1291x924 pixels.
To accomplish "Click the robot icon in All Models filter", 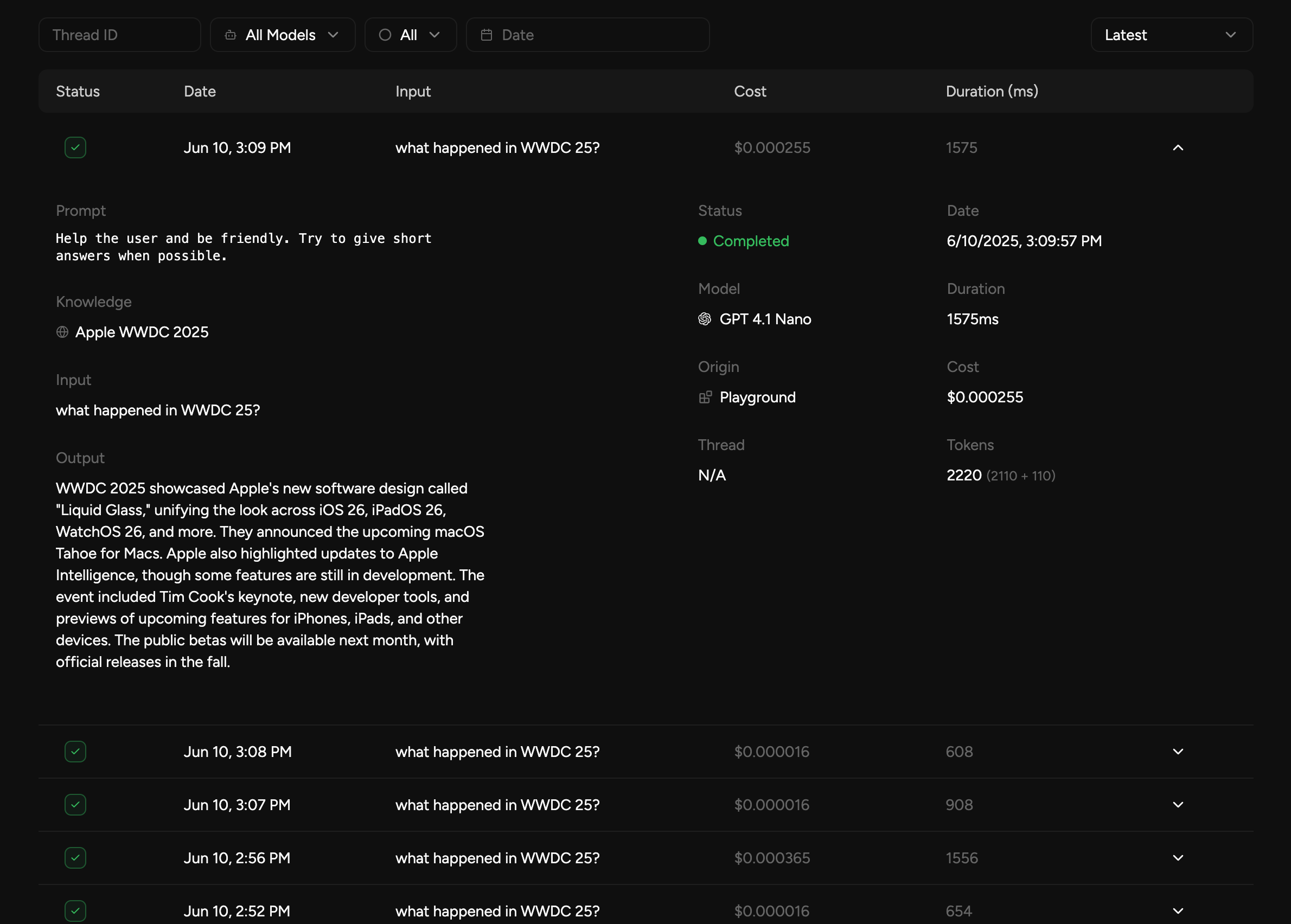I will [231, 35].
